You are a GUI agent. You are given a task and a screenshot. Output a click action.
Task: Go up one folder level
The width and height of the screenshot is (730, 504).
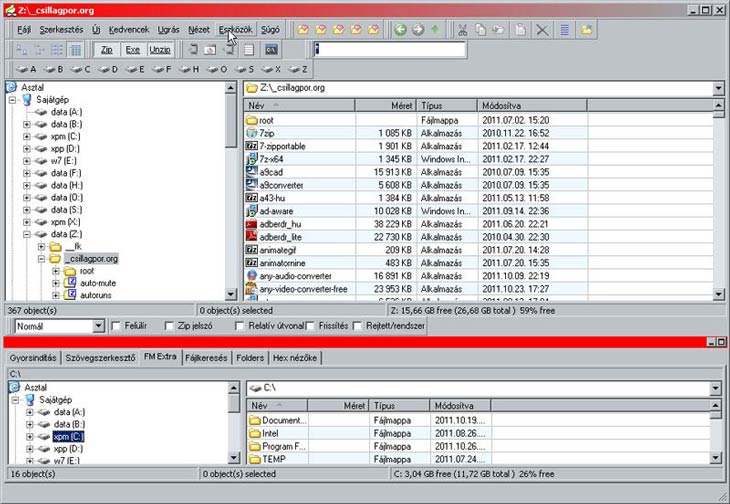435,30
